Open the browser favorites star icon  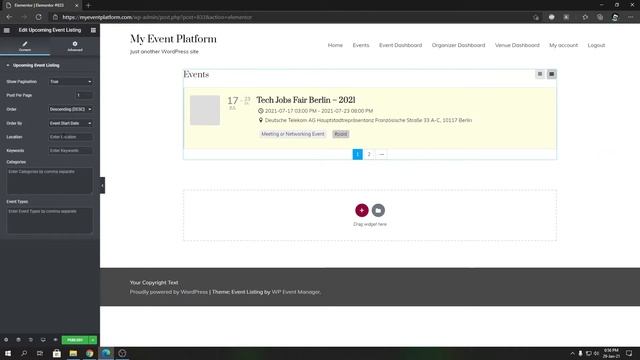click(585, 17)
